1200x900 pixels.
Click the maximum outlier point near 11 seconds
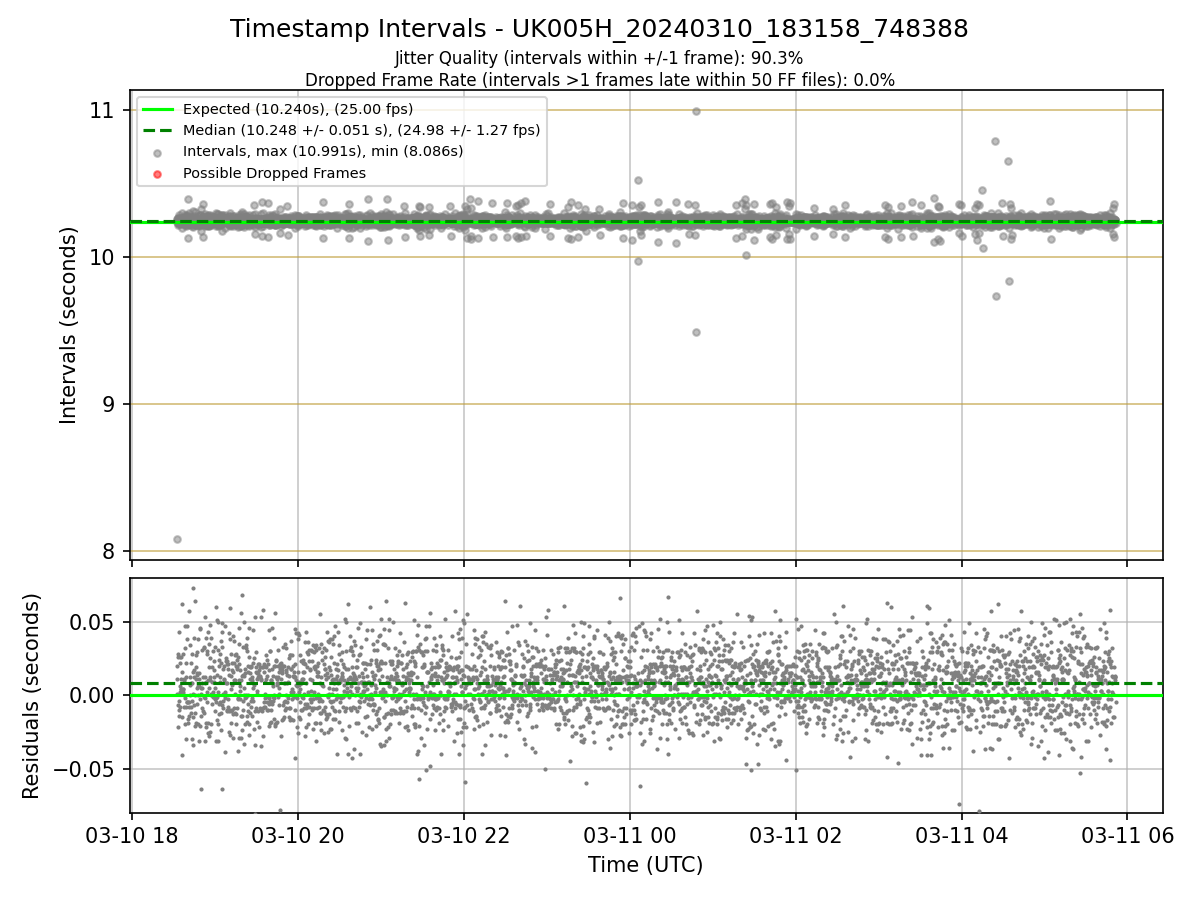coord(696,111)
